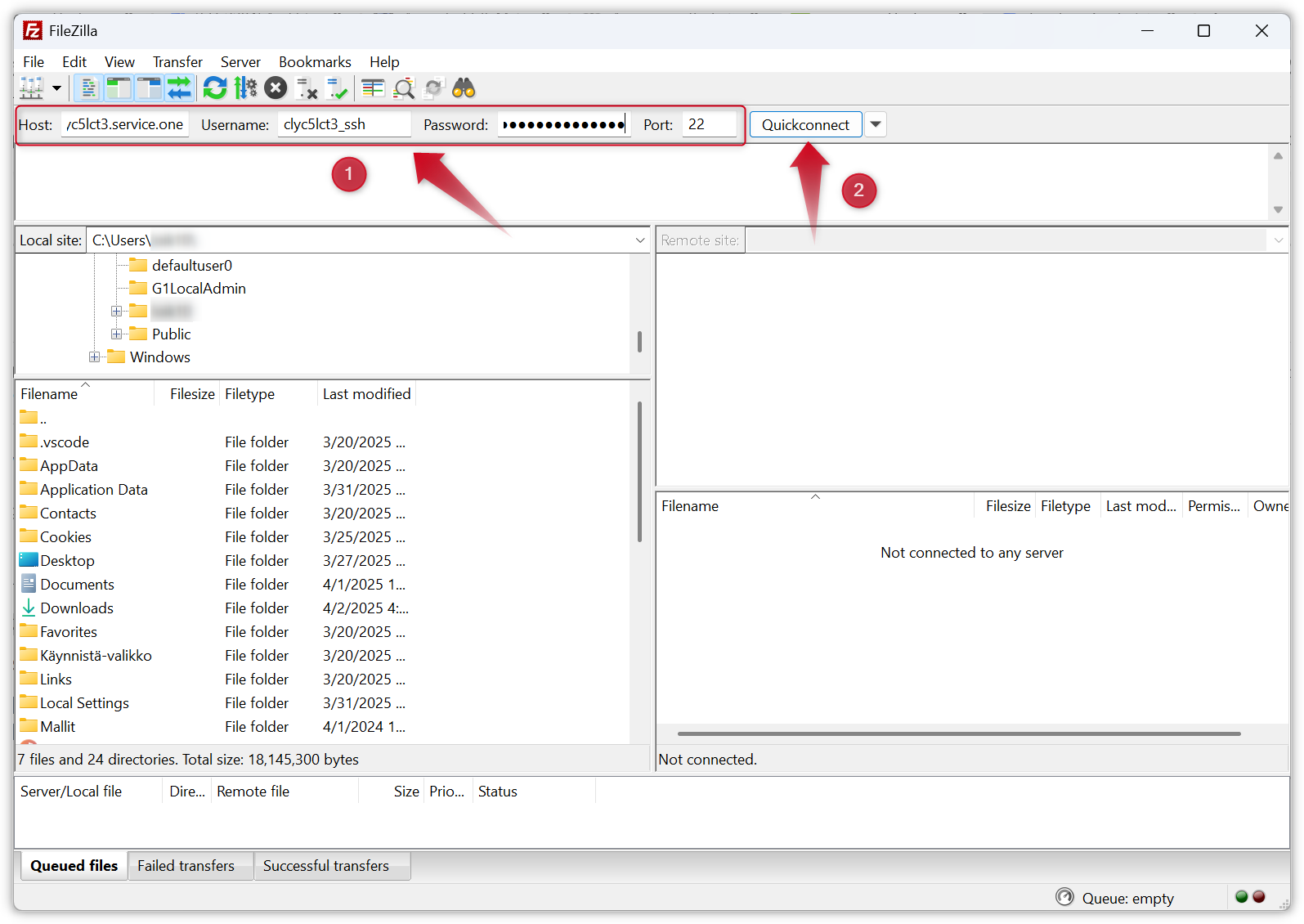Select the AppData folder icon
The image size is (1304, 924).
[29, 465]
